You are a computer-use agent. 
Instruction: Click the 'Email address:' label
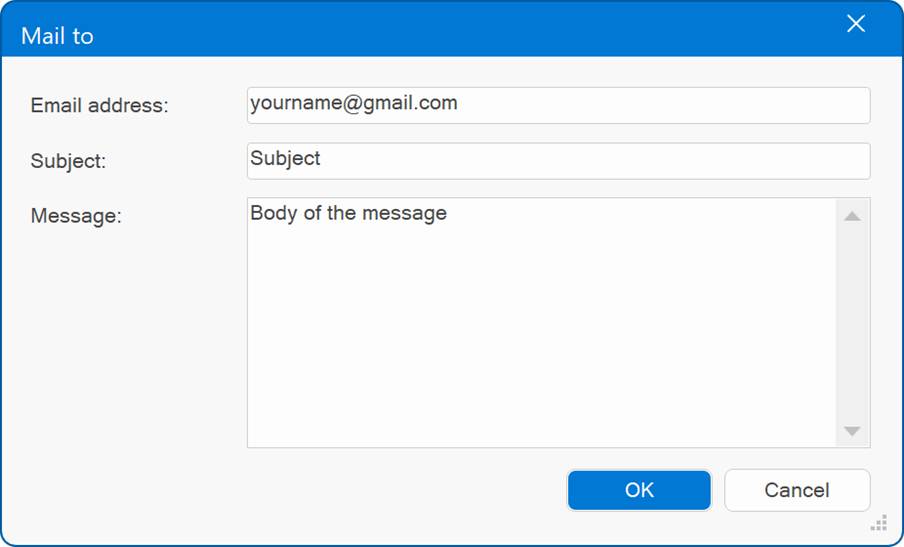(x=99, y=105)
